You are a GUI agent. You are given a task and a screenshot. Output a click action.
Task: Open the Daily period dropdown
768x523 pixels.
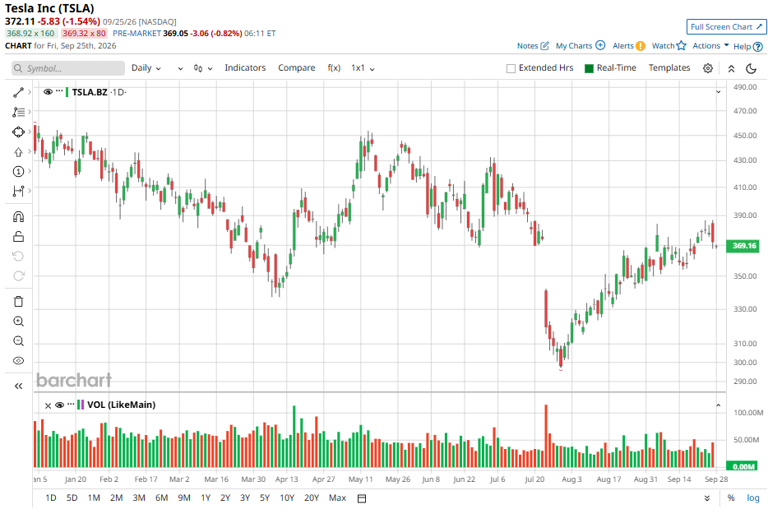coord(146,68)
